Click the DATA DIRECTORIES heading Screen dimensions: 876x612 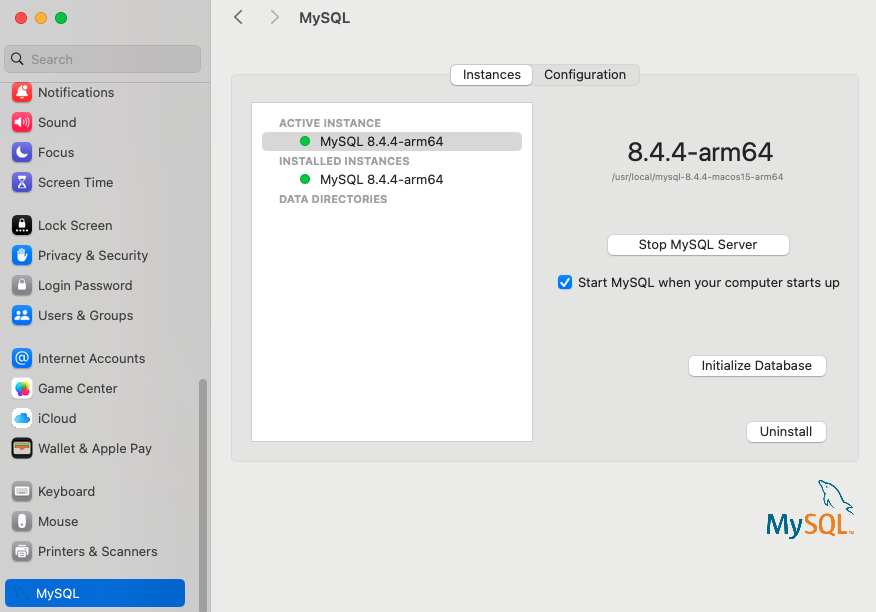coord(333,199)
